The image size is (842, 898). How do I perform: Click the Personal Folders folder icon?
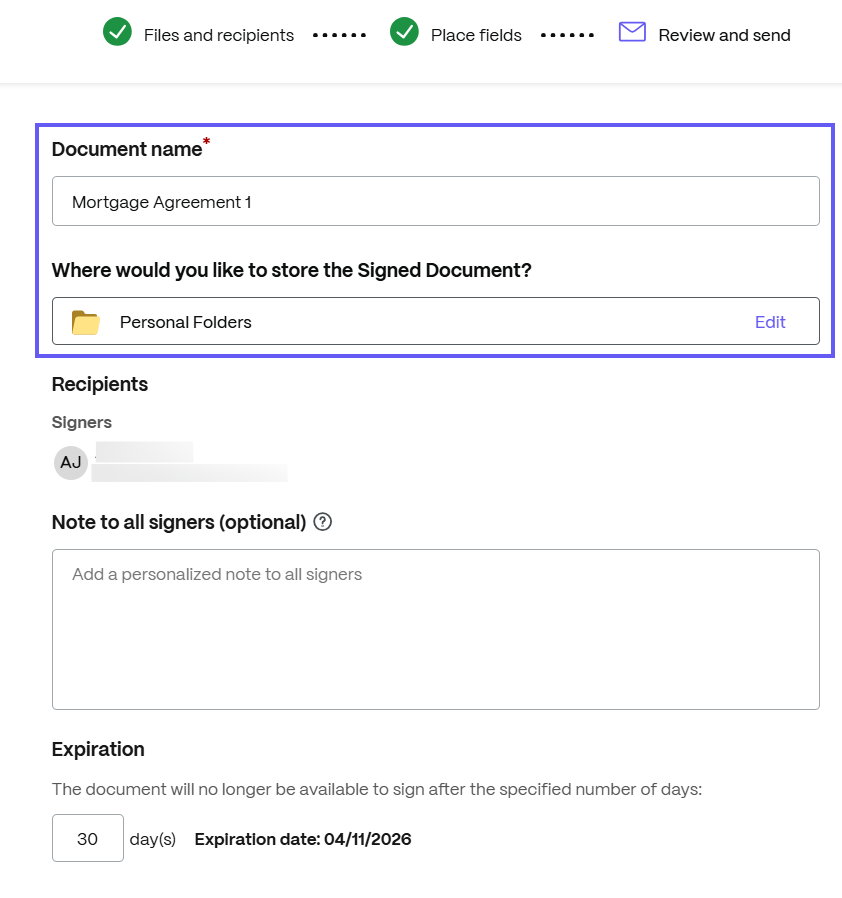[85, 322]
